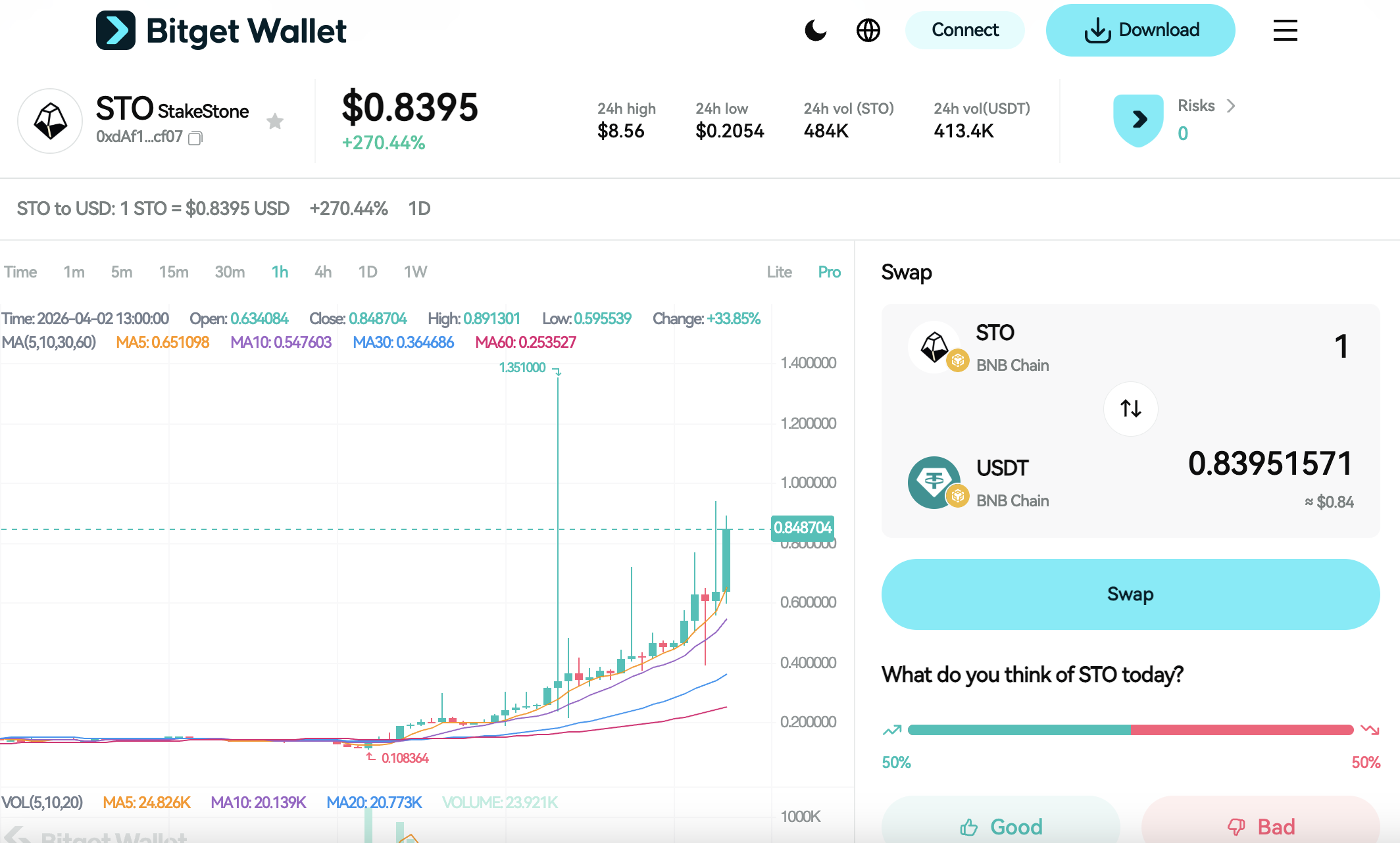The width and height of the screenshot is (1400, 843).
Task: Switch to the 4h timeframe tab
Action: point(322,272)
